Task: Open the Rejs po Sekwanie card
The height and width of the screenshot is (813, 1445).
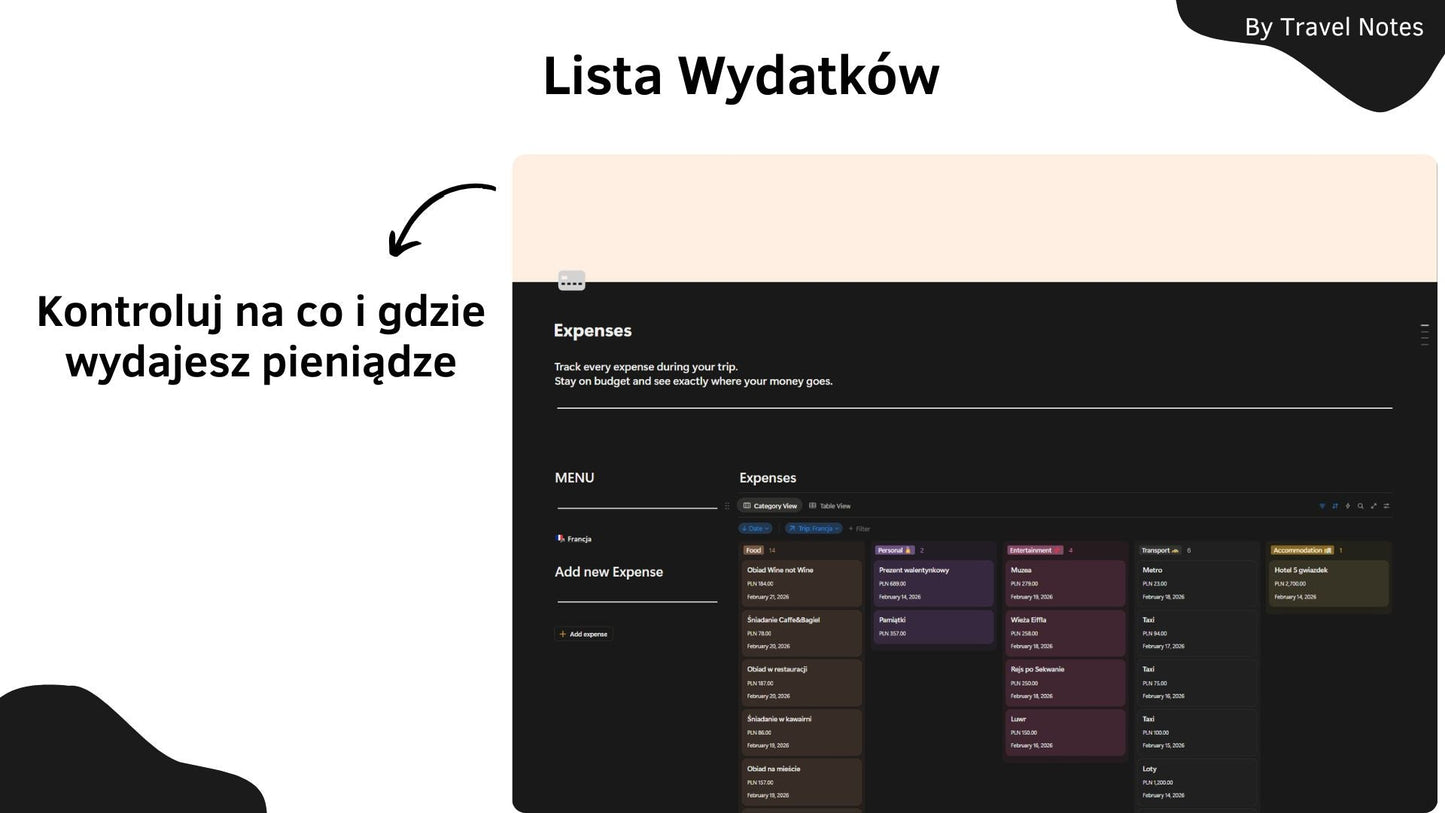Action: [x=1065, y=682]
